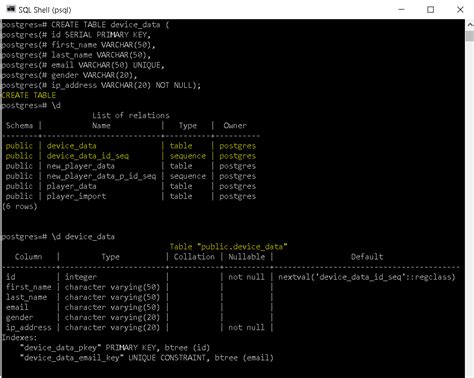The height and width of the screenshot is (378, 474).
Task: Click 'player_import' table name row
Action: tap(76, 196)
